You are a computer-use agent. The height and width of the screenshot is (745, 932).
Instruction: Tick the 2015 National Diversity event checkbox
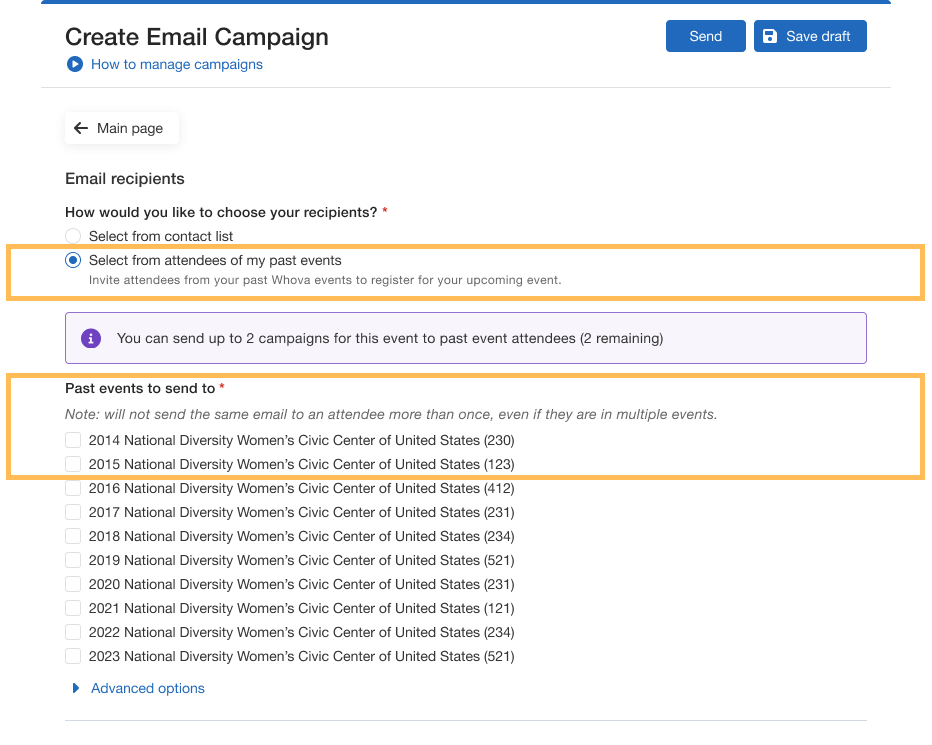click(x=73, y=465)
